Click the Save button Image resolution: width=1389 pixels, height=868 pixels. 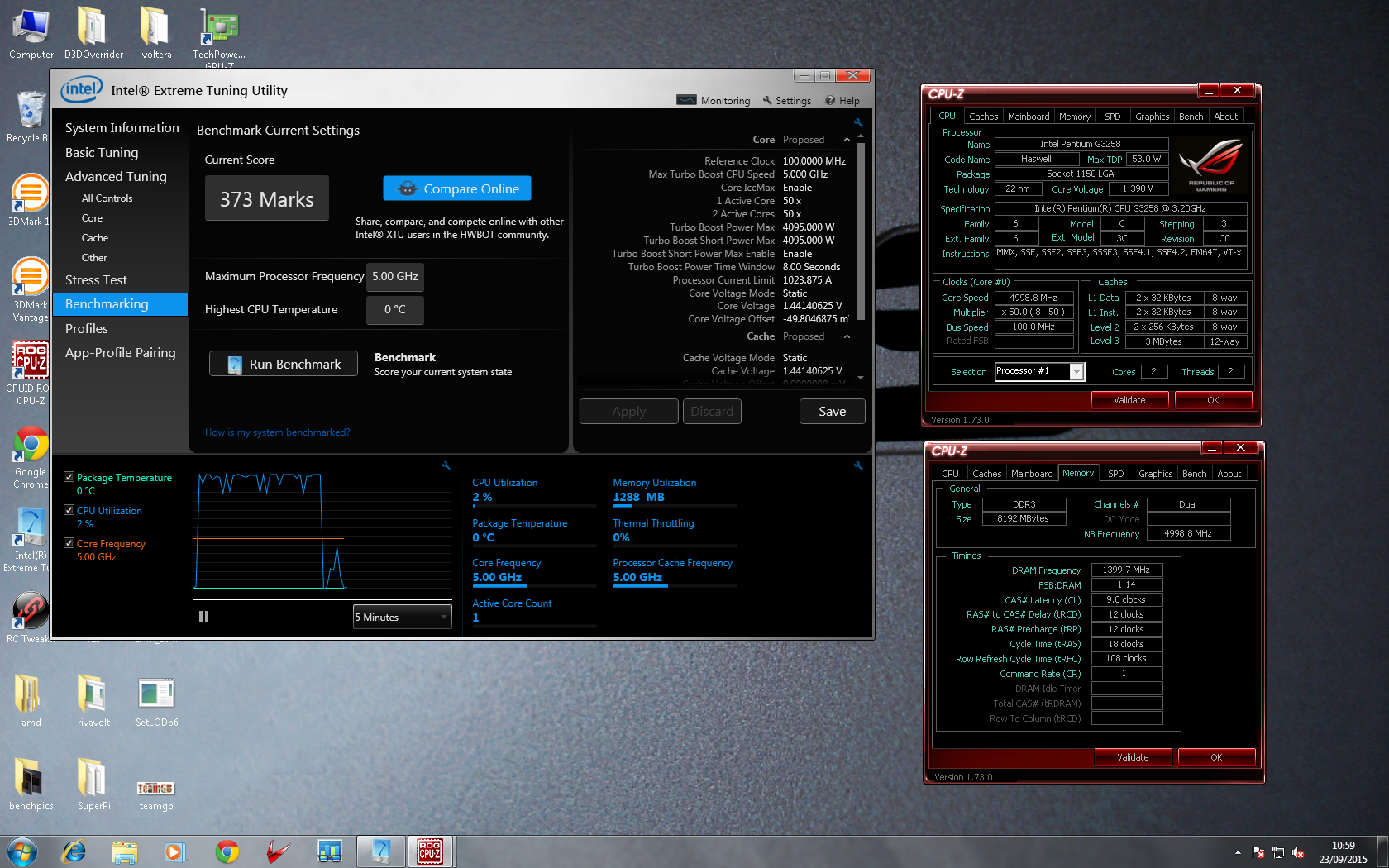pyautogui.click(x=832, y=412)
